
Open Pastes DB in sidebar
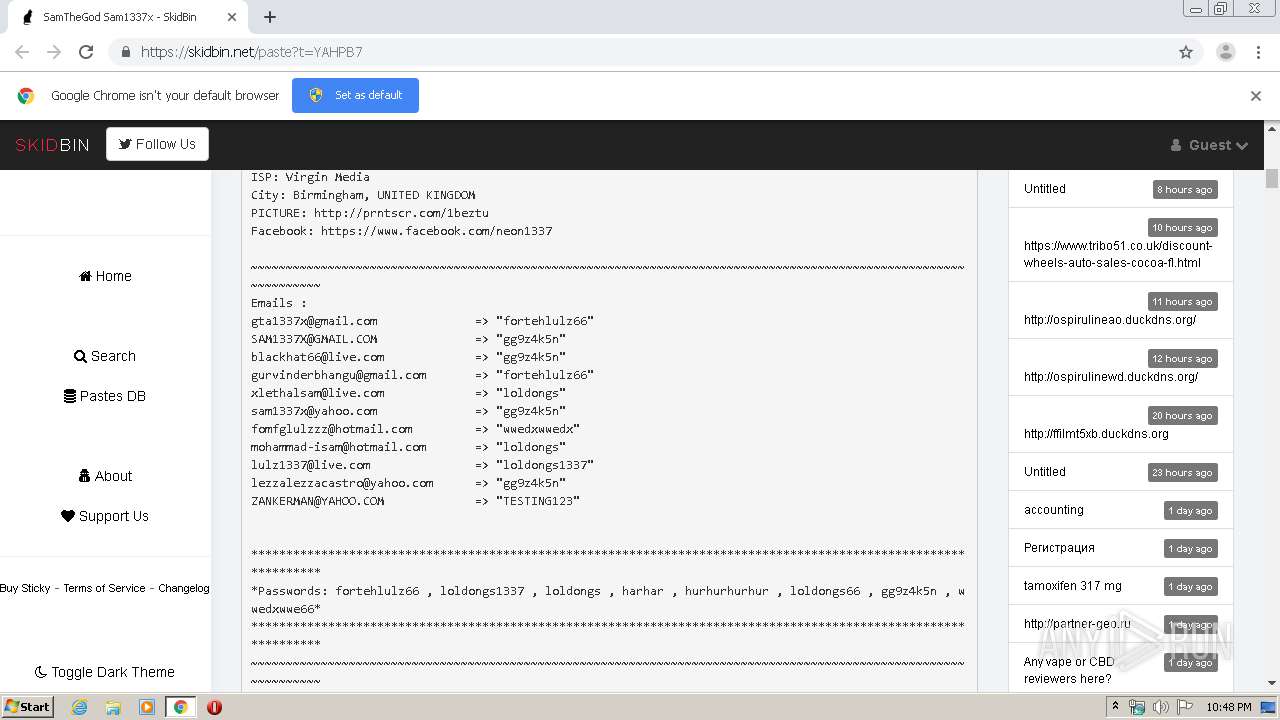(105, 396)
